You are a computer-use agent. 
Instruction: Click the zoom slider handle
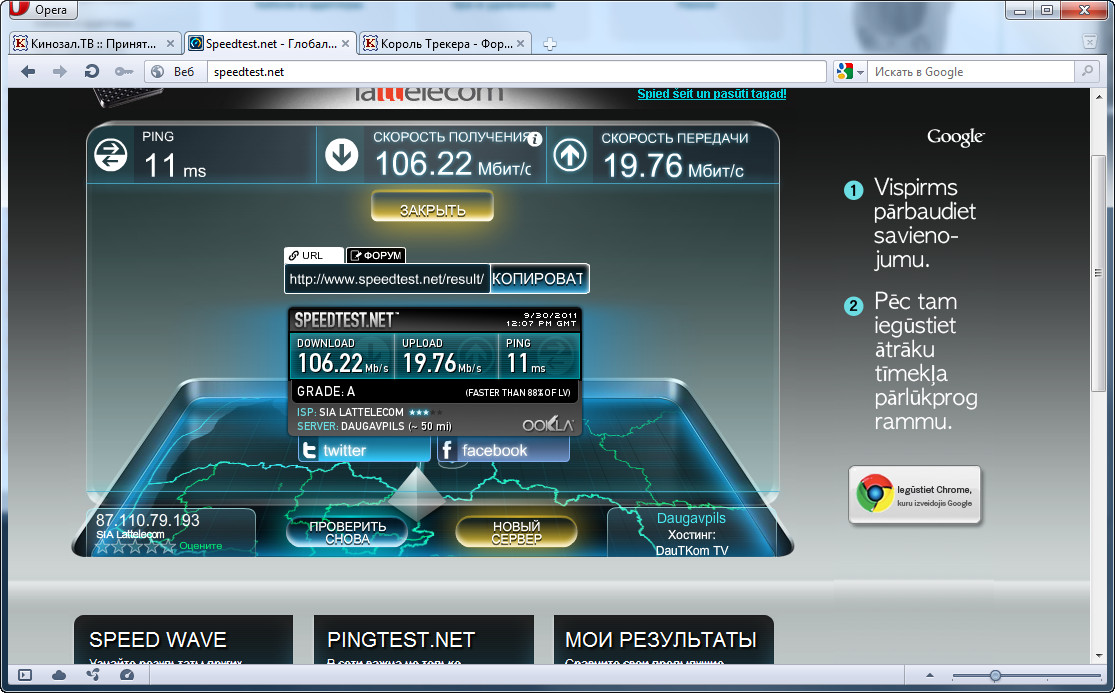click(x=996, y=675)
